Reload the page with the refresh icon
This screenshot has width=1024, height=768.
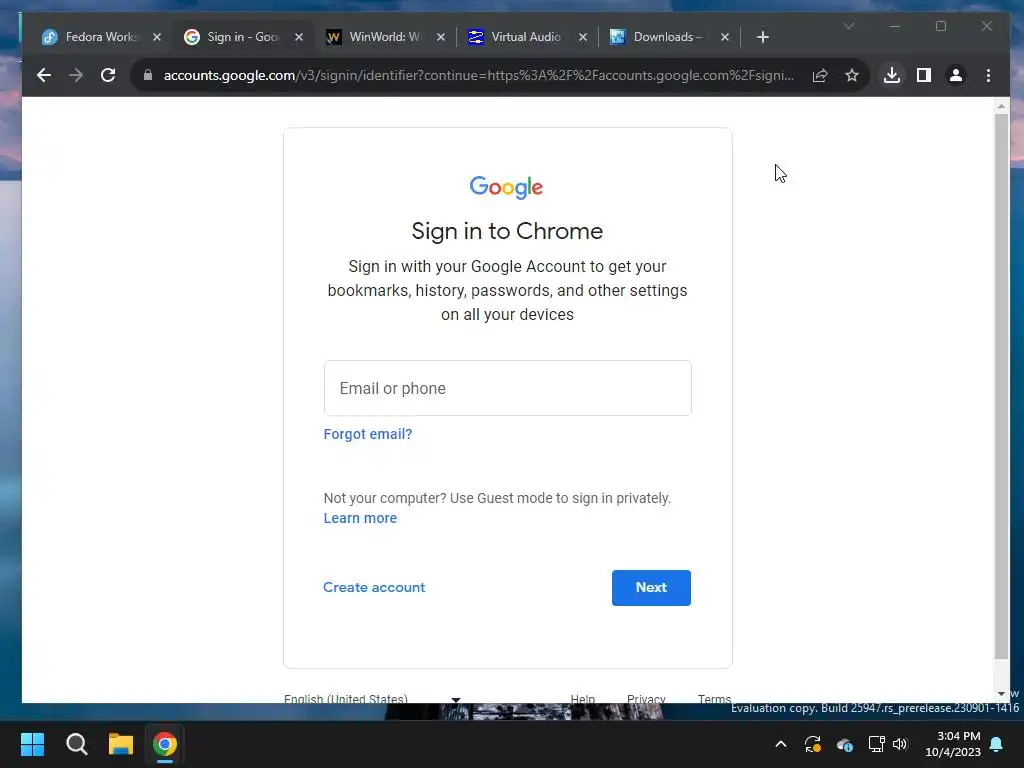pyautogui.click(x=108, y=75)
